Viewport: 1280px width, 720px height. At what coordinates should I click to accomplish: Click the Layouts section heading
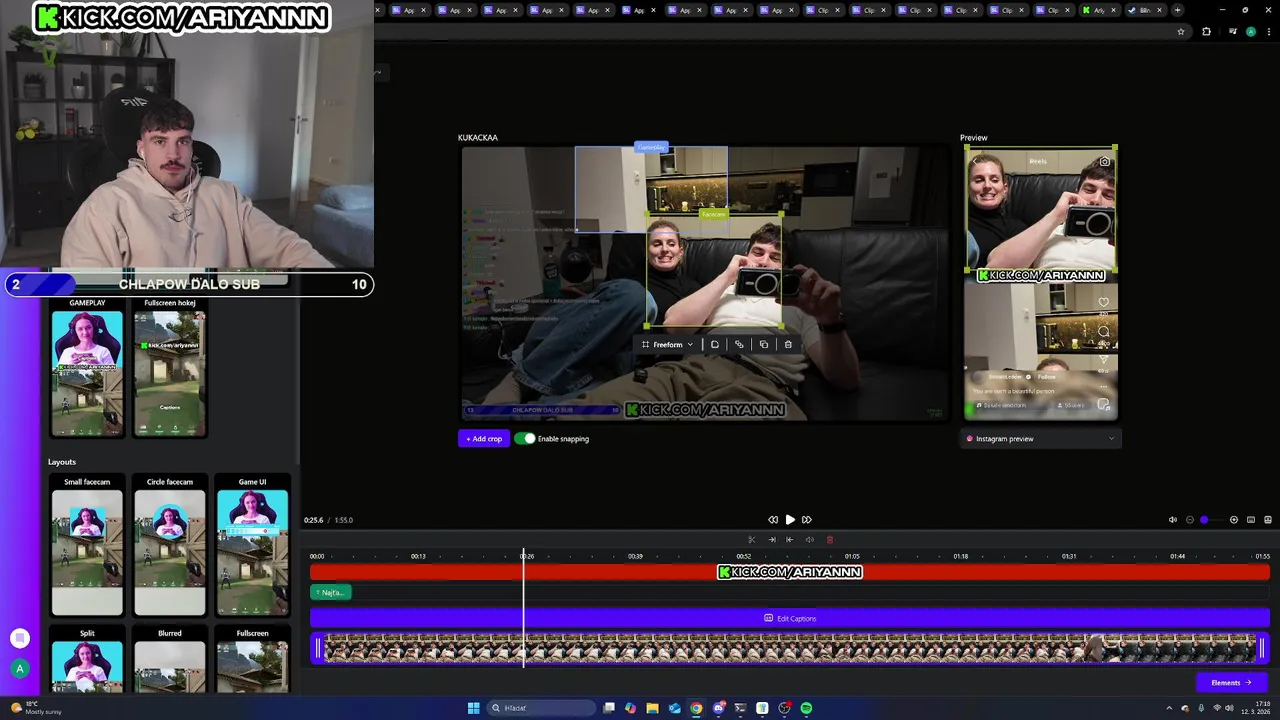point(62,462)
